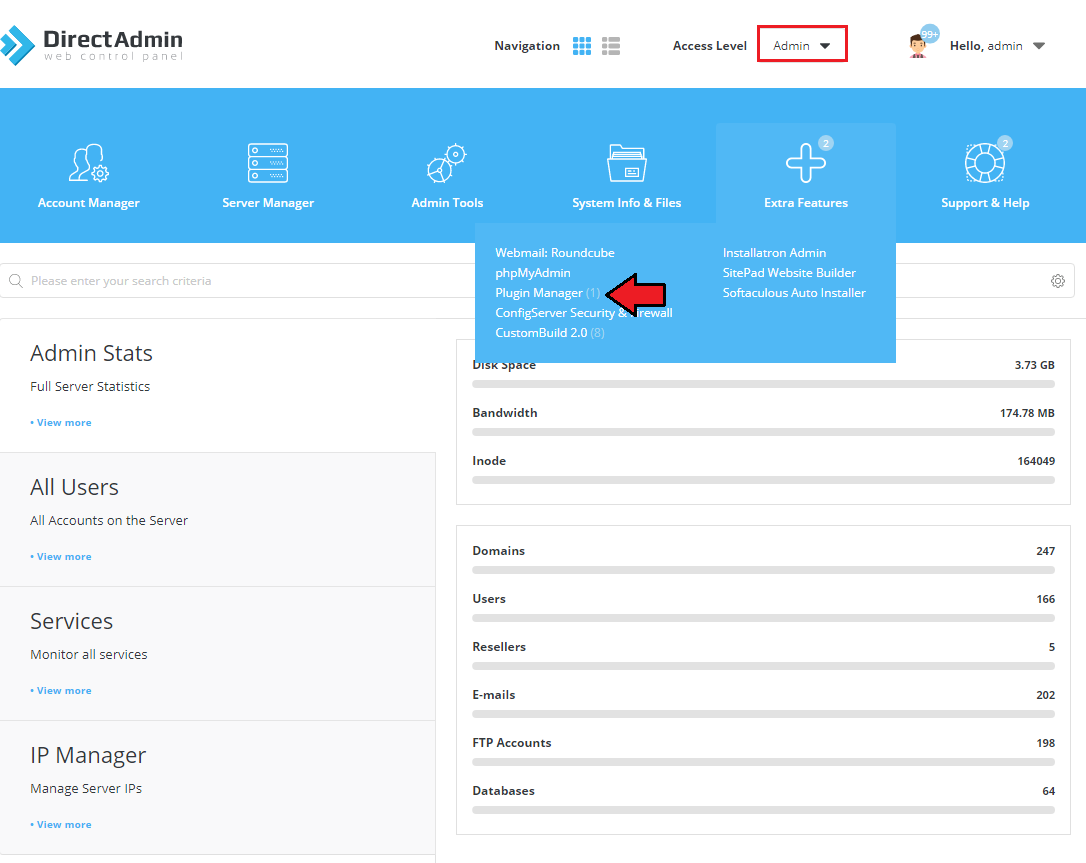Open the Admin Tools icon menu
The width and height of the screenshot is (1086, 863).
447,163
